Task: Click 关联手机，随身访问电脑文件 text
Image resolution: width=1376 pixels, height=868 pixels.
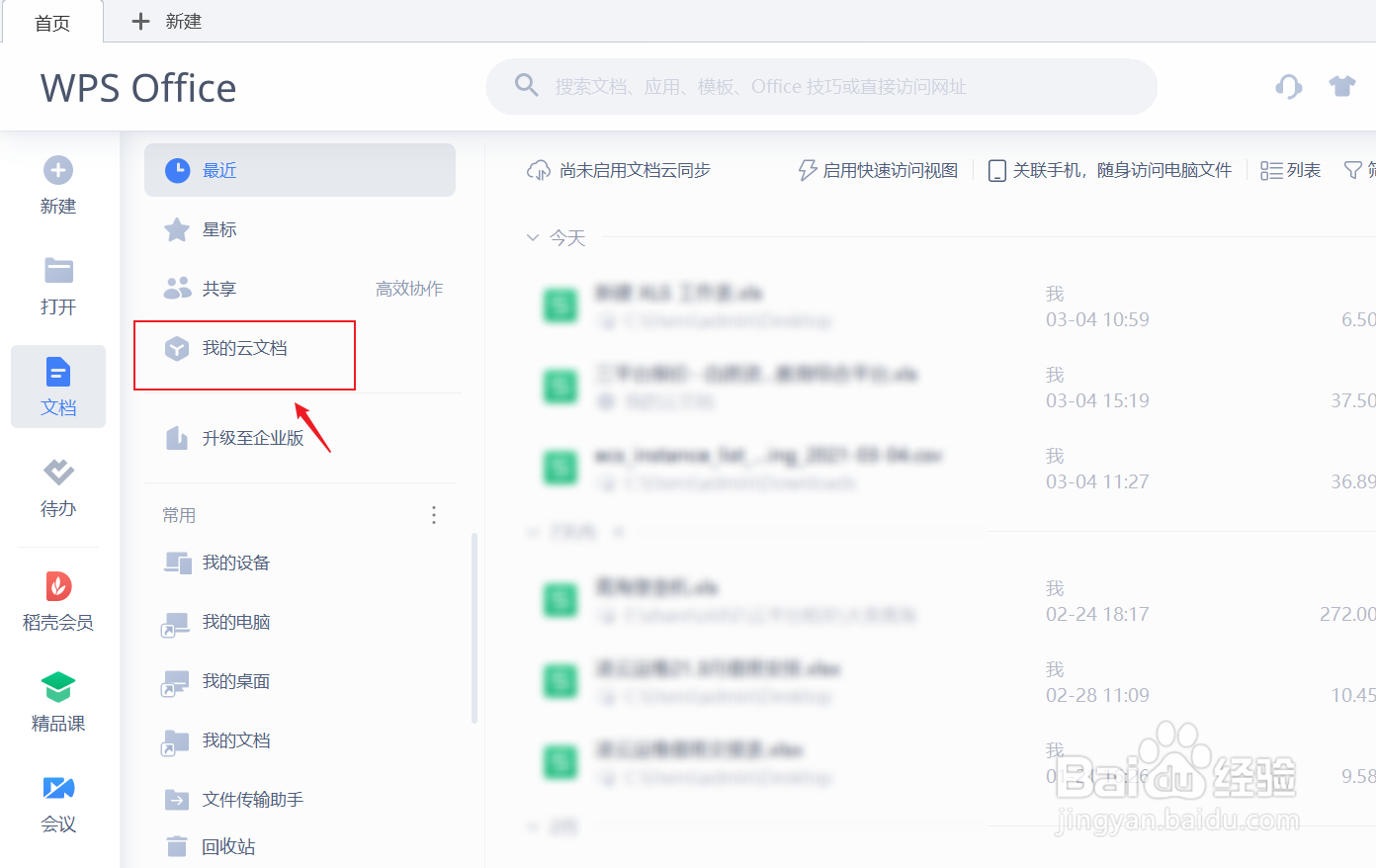Action: [x=1122, y=170]
